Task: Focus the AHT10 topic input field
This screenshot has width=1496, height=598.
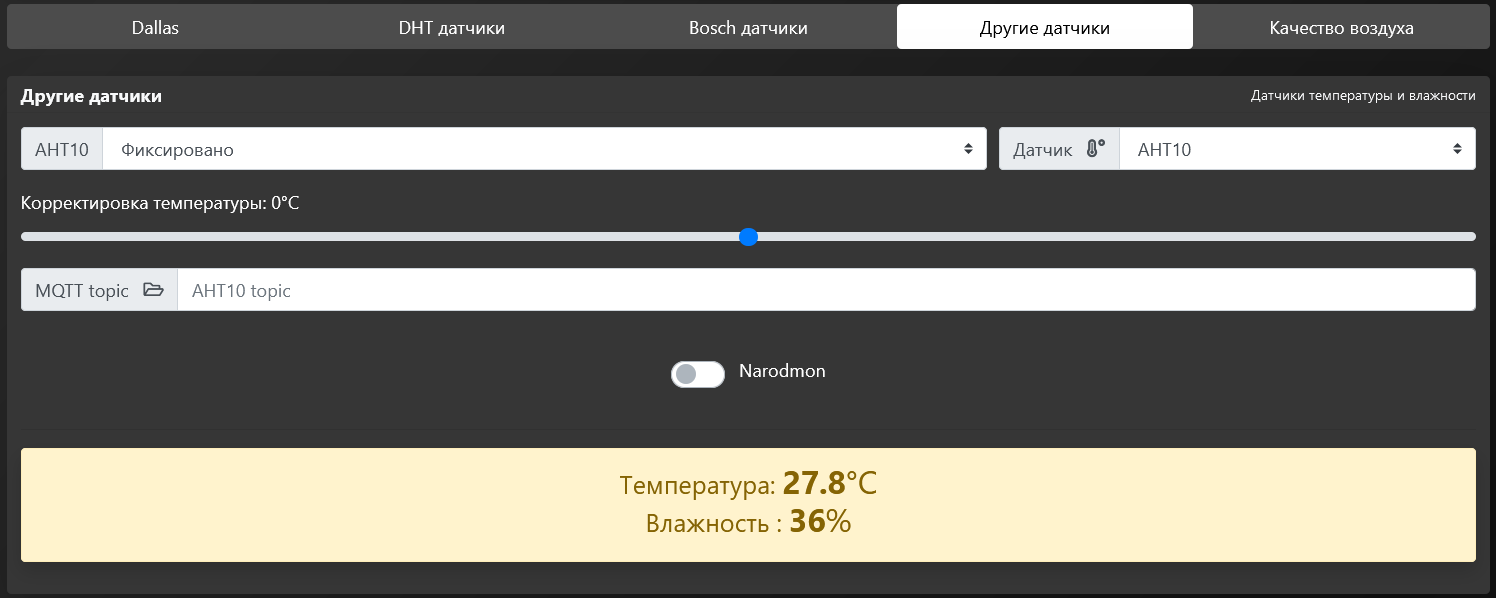Action: click(x=825, y=290)
